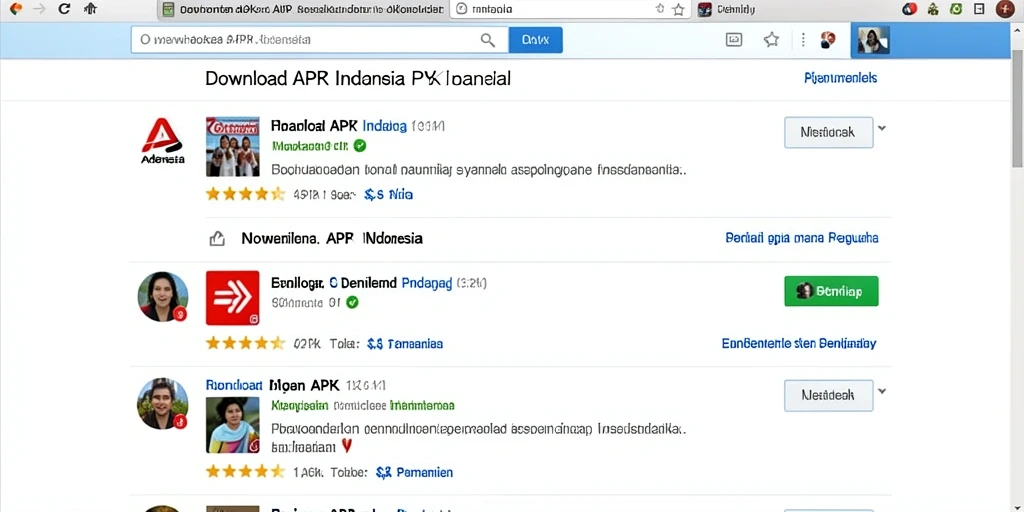Open the blue Eonbentente sten link
Viewport: 1024px width, 512px height.
[799, 343]
